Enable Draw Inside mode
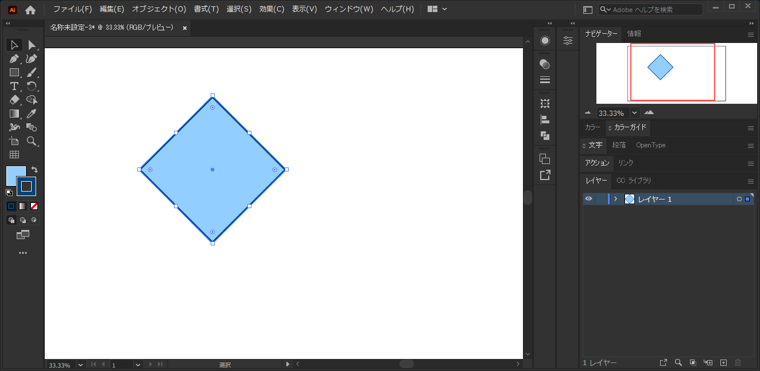Screen dimensions: 760x371 (x=34, y=220)
